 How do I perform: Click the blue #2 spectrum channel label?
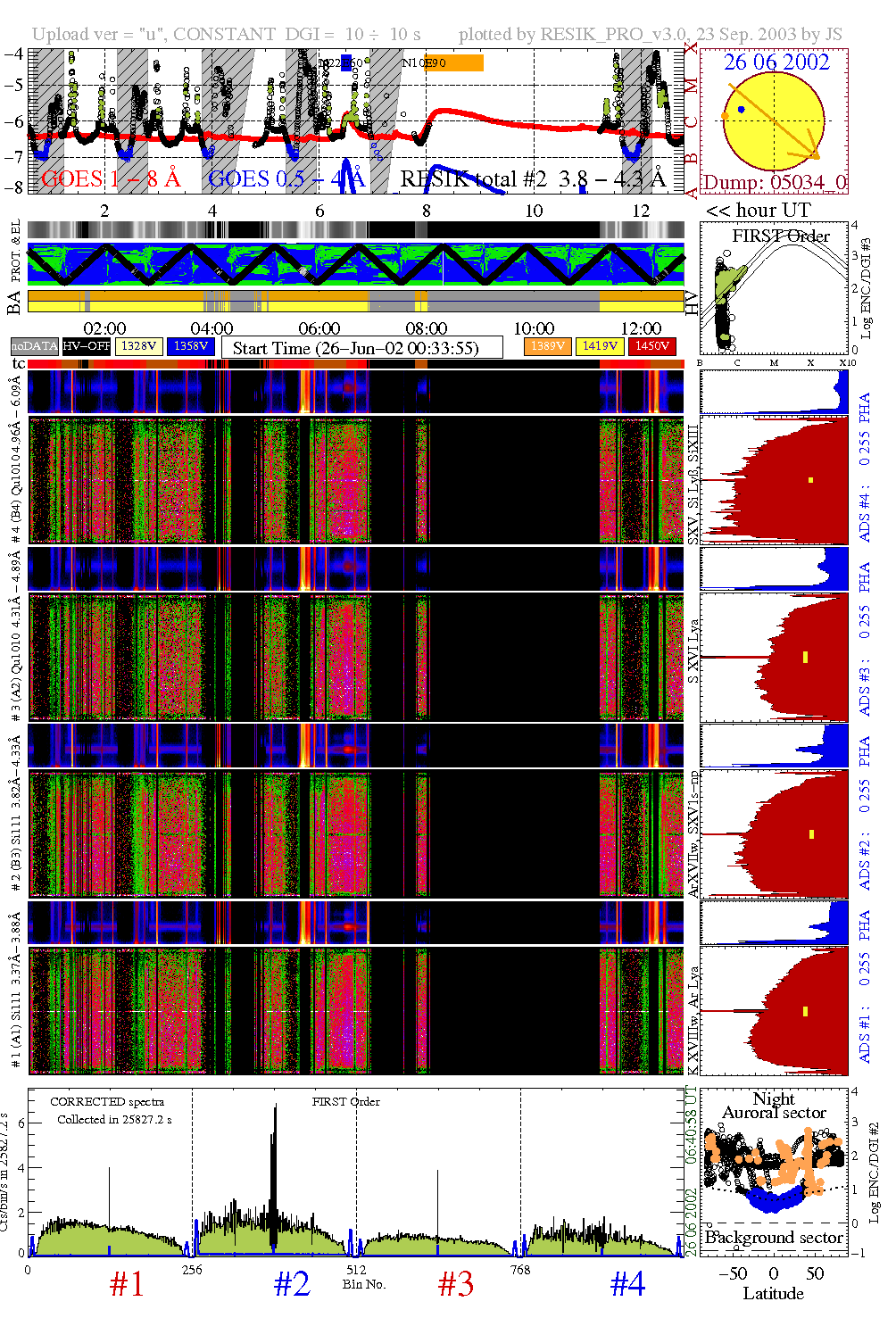(x=292, y=1284)
